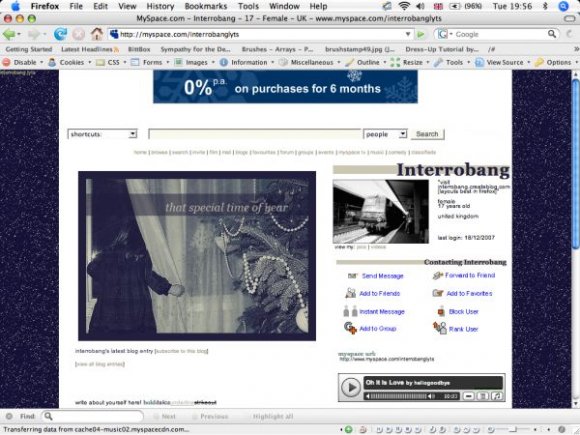Mute the music player volume speaker

coord(368,396)
